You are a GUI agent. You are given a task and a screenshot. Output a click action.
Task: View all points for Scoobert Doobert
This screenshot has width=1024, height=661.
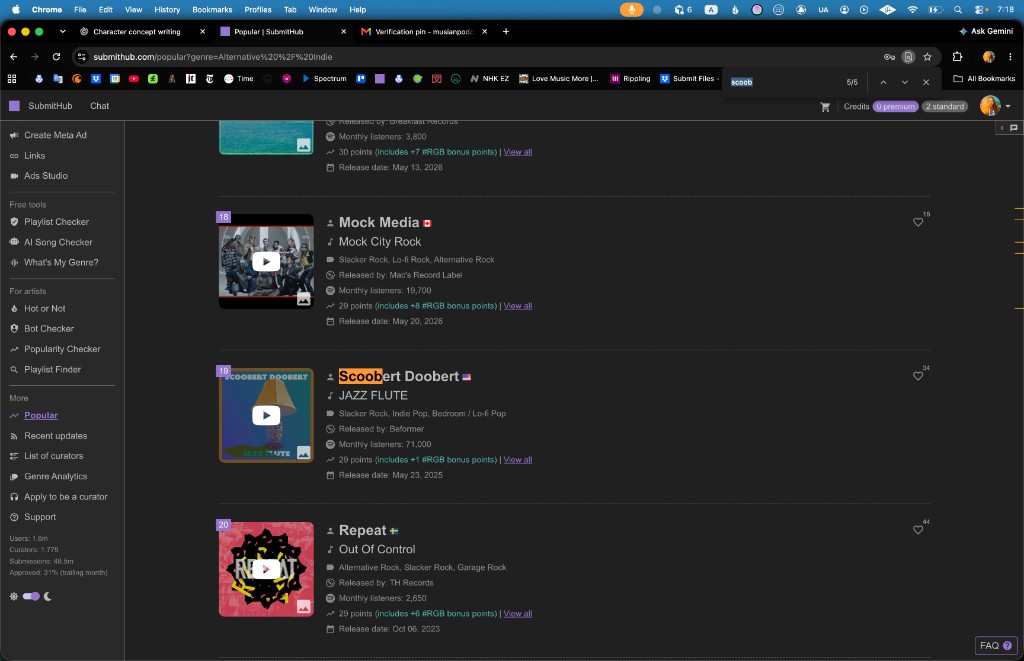517,460
